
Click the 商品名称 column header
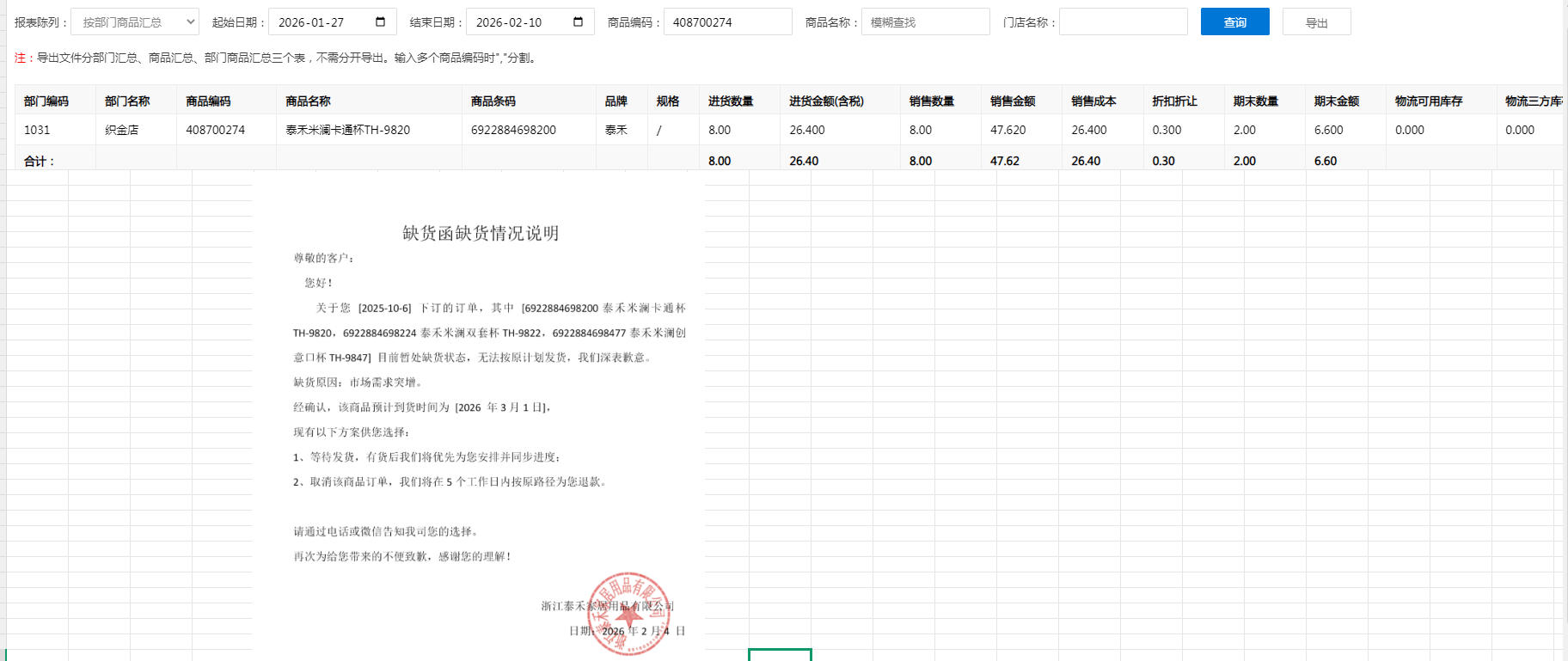click(x=308, y=101)
